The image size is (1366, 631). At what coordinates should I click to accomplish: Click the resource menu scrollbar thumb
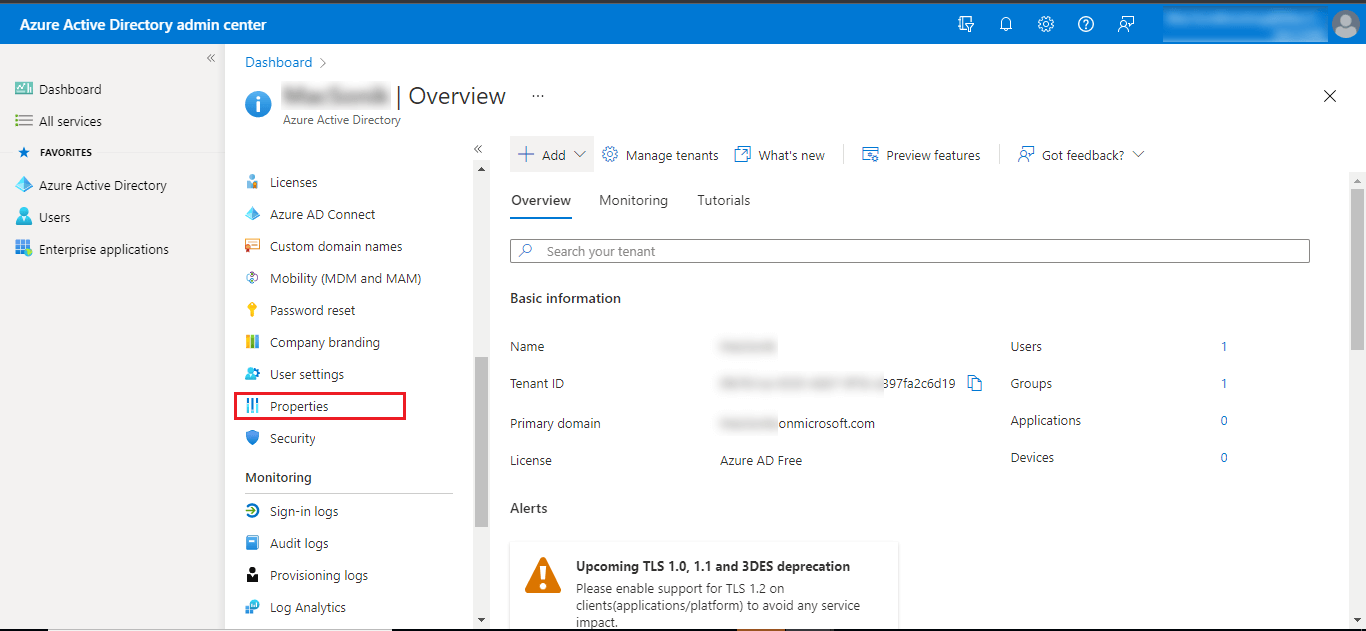click(x=481, y=440)
